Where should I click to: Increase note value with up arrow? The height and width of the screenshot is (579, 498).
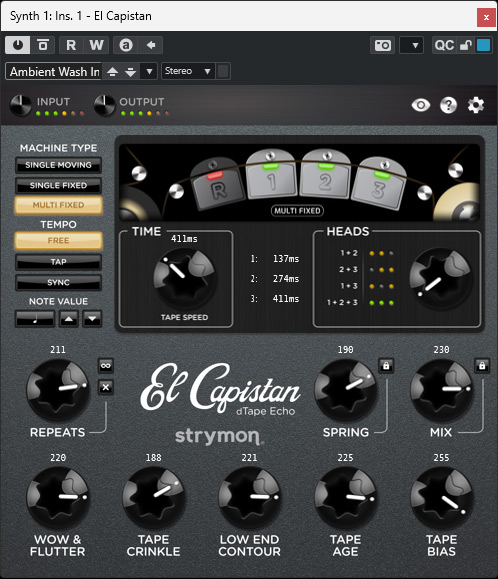pyautogui.click(x=69, y=318)
